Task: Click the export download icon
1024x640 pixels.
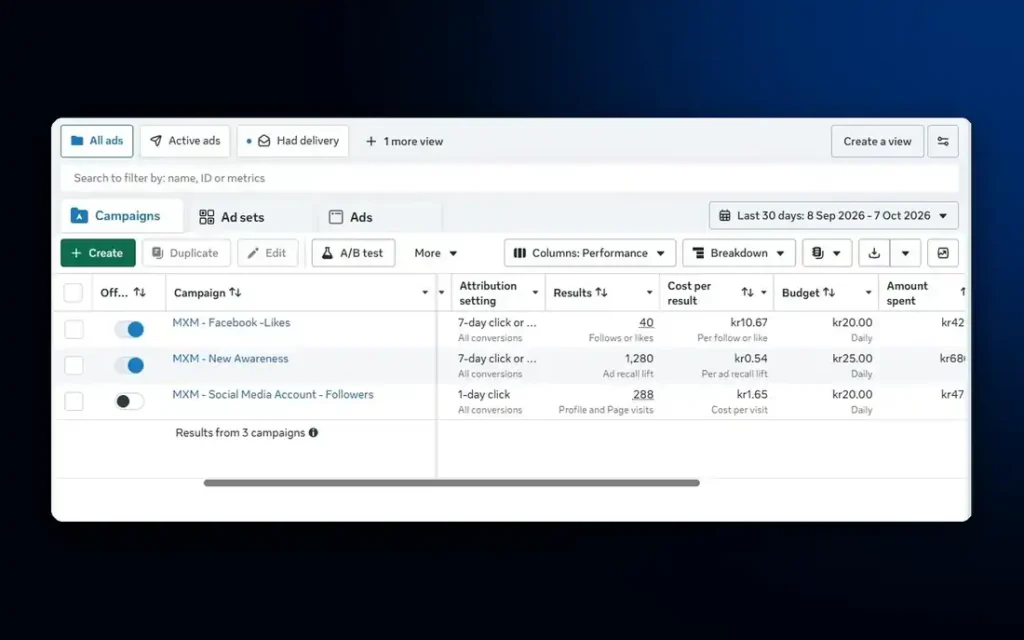Action: 874,253
